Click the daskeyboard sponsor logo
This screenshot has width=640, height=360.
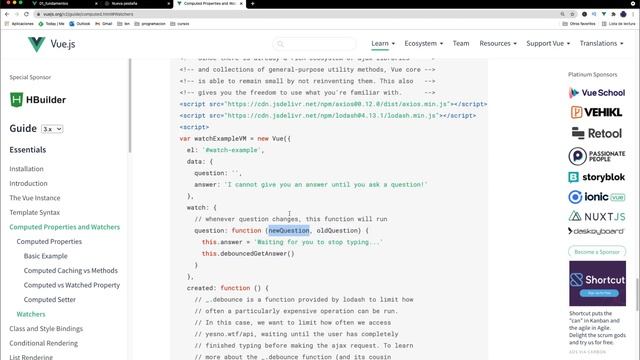tap(597, 231)
